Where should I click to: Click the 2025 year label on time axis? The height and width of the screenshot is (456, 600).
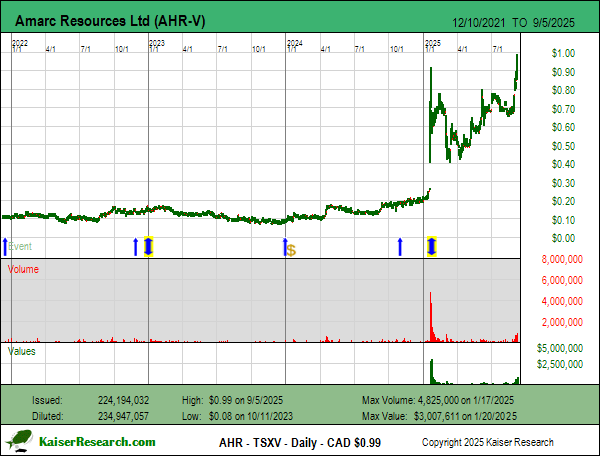tap(433, 43)
